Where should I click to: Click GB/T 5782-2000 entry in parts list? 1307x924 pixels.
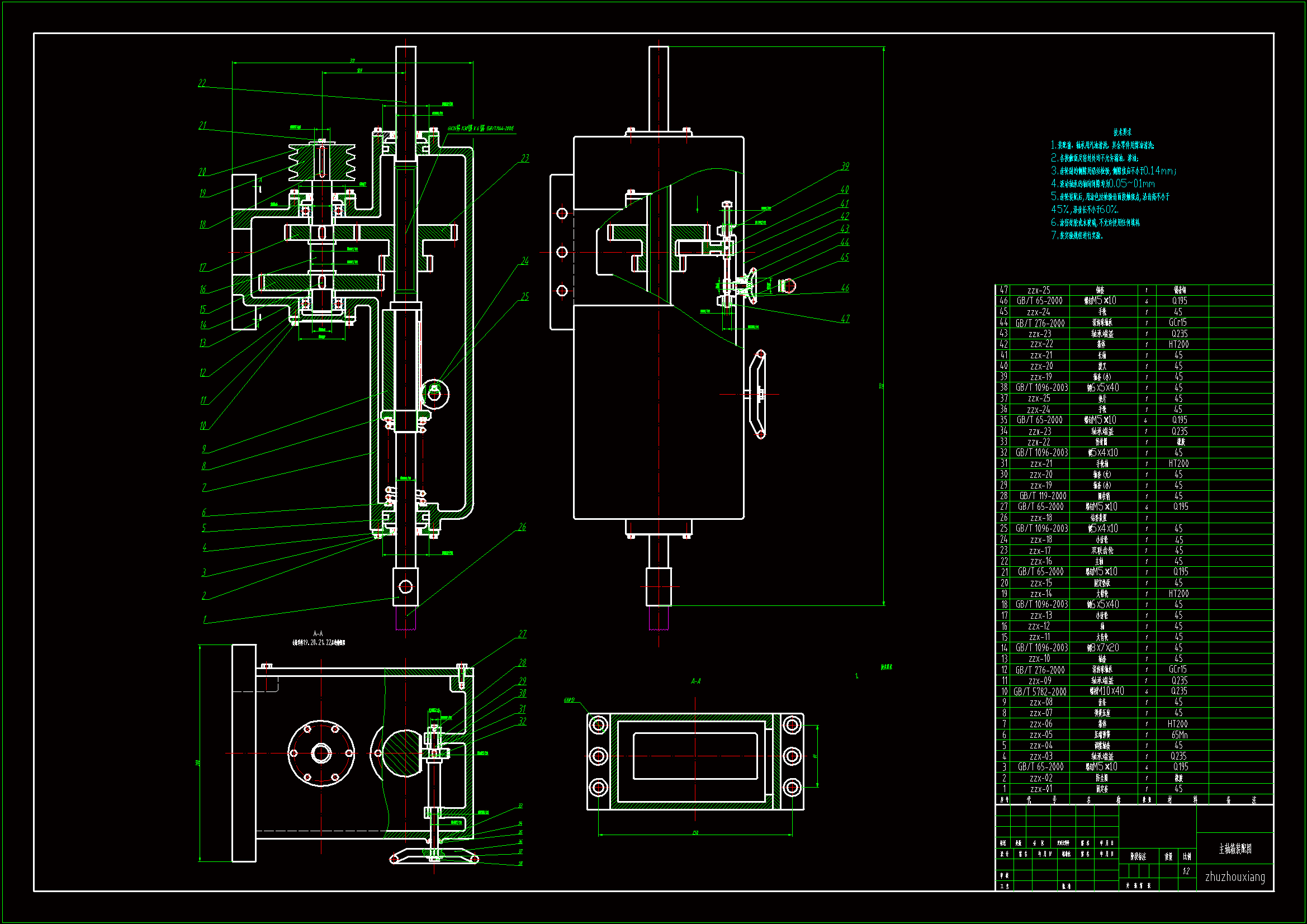click(x=1040, y=691)
